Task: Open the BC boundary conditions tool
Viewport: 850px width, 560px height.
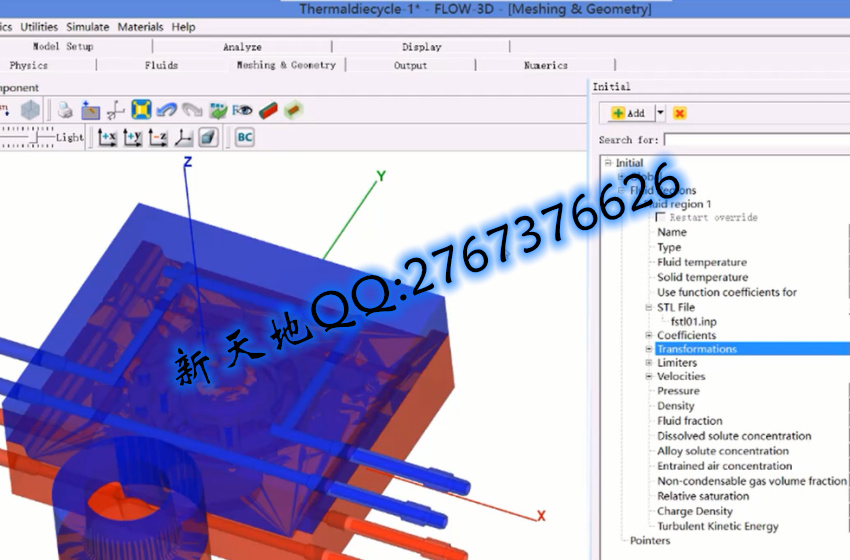Action: 244,137
